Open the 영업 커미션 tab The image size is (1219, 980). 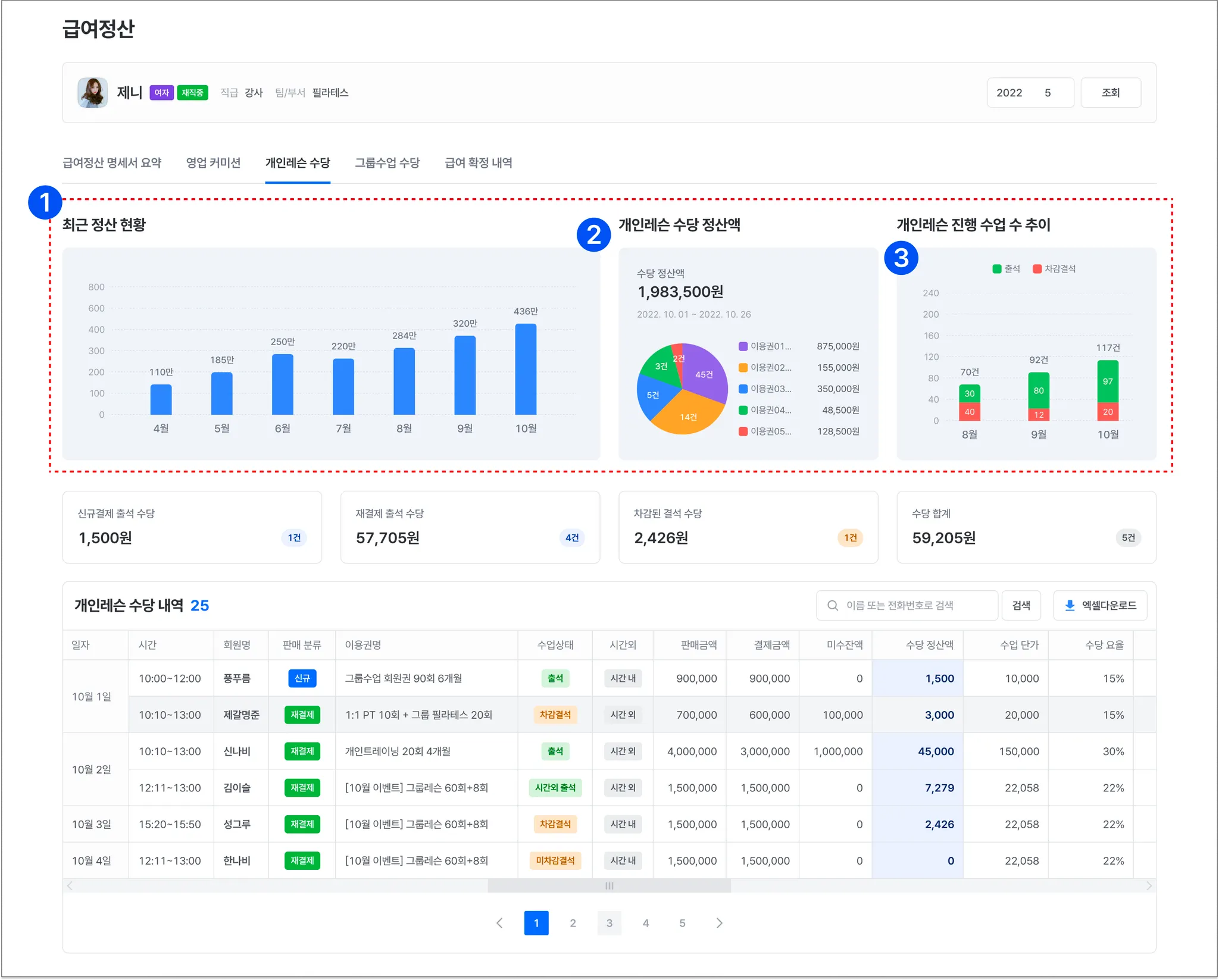coord(213,163)
